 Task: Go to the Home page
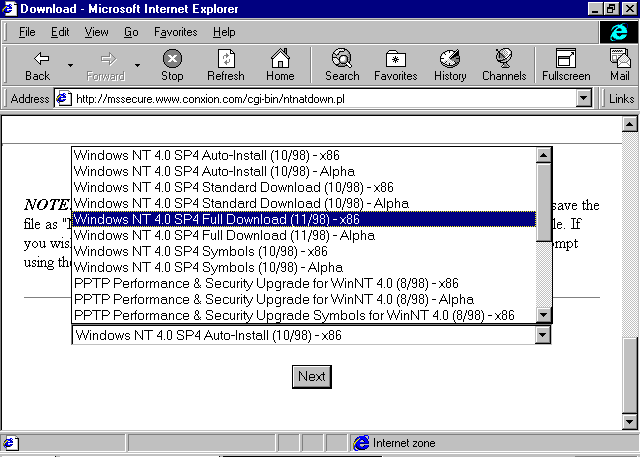280,59
